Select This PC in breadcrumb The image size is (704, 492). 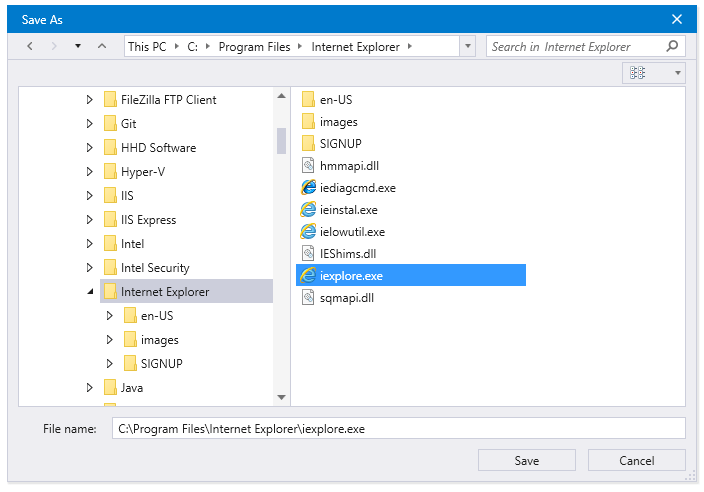[x=147, y=47]
